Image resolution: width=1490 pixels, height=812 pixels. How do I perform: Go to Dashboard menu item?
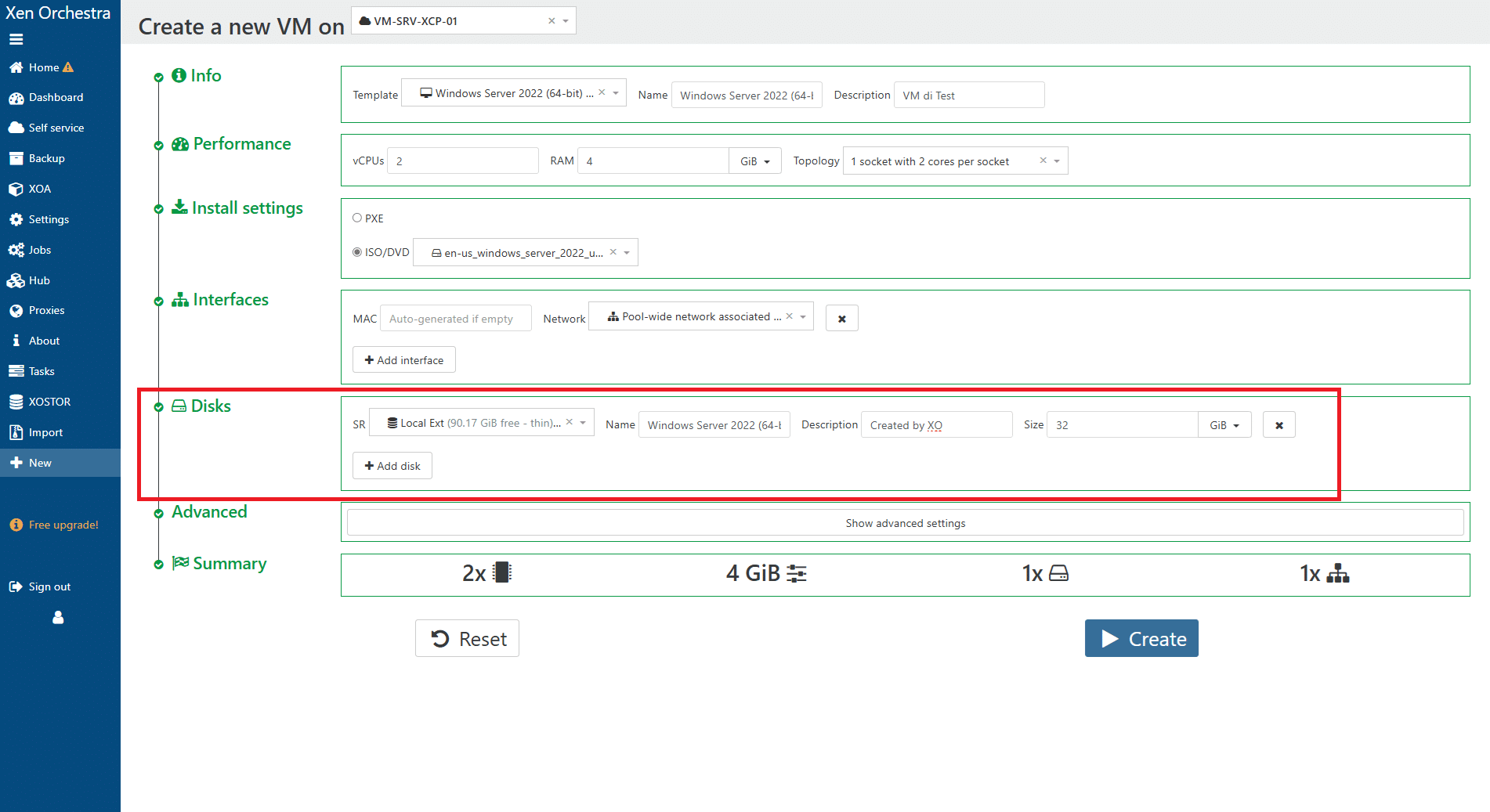point(60,98)
